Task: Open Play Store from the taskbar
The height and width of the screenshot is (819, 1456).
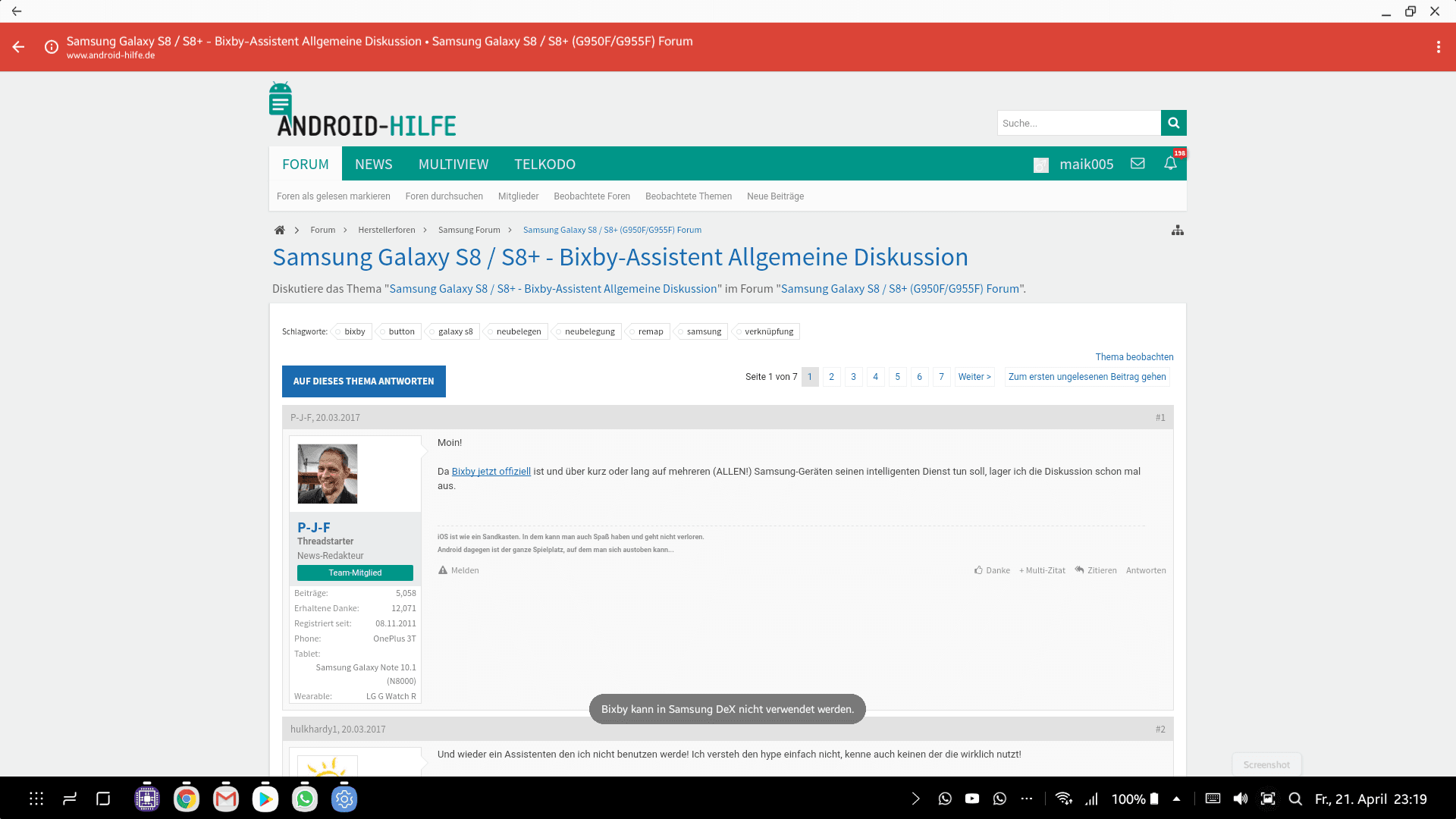Action: point(265,799)
